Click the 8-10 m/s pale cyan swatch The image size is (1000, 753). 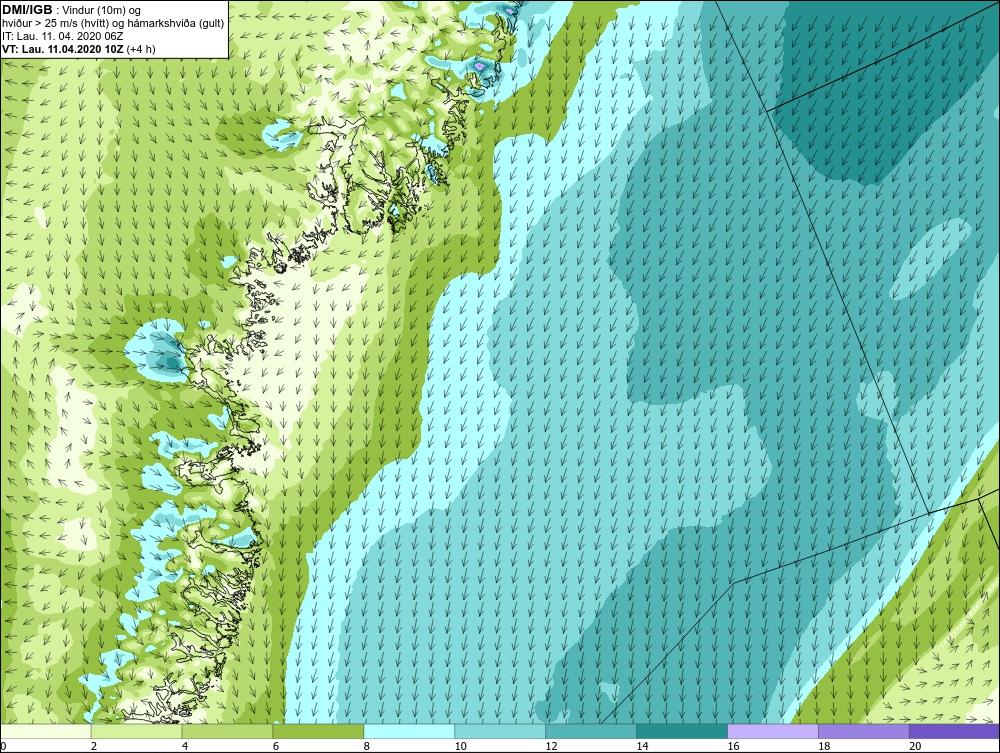409,731
